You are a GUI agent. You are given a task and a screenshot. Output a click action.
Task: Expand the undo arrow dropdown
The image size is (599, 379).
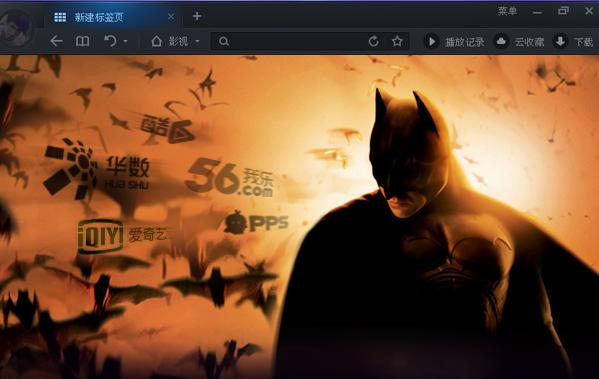tap(126, 41)
